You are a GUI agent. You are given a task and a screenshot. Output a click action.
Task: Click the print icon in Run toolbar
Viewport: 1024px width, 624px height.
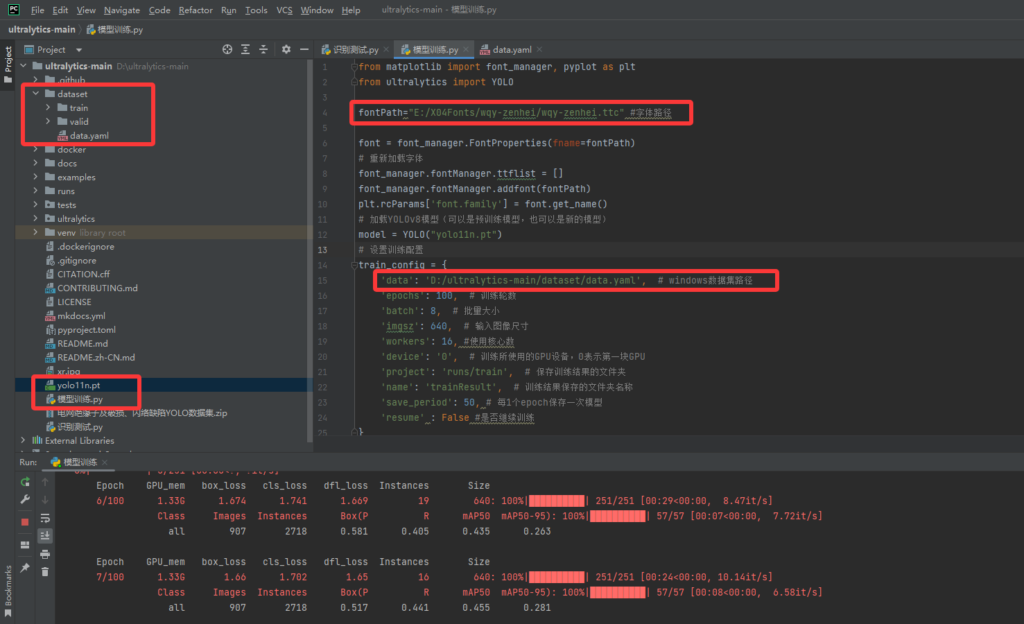pyautogui.click(x=45, y=554)
